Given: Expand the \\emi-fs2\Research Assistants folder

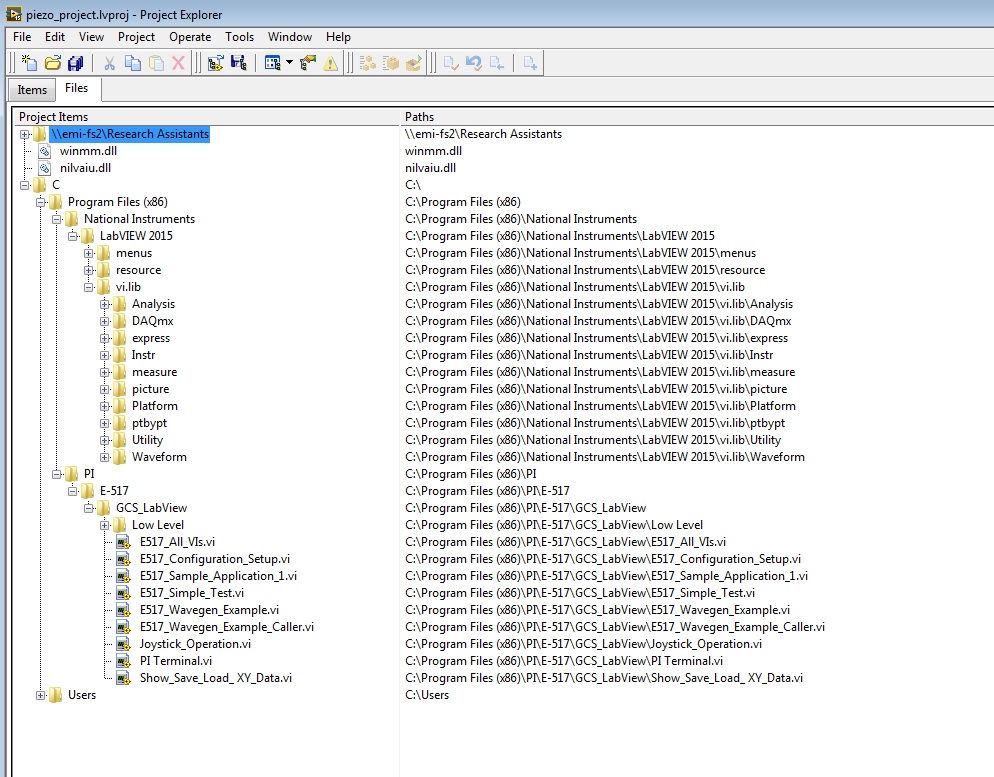Looking at the screenshot, I should click(x=25, y=134).
